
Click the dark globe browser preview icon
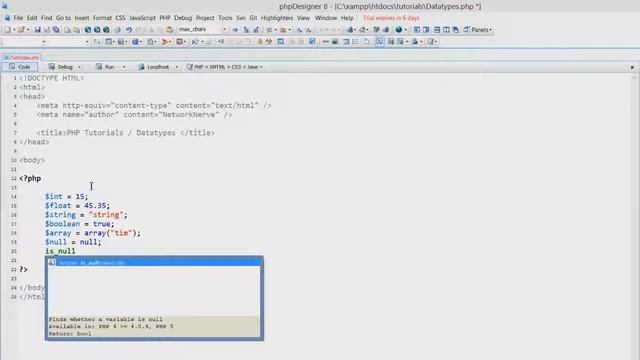398,29
